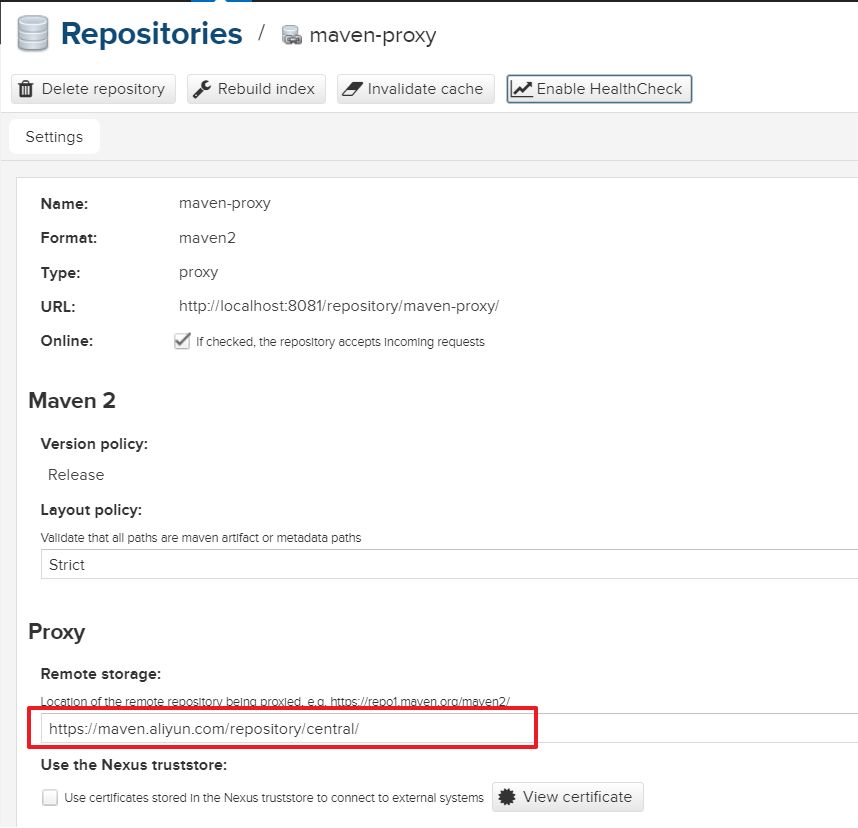Click the Invalidate cache button label

click(425, 89)
